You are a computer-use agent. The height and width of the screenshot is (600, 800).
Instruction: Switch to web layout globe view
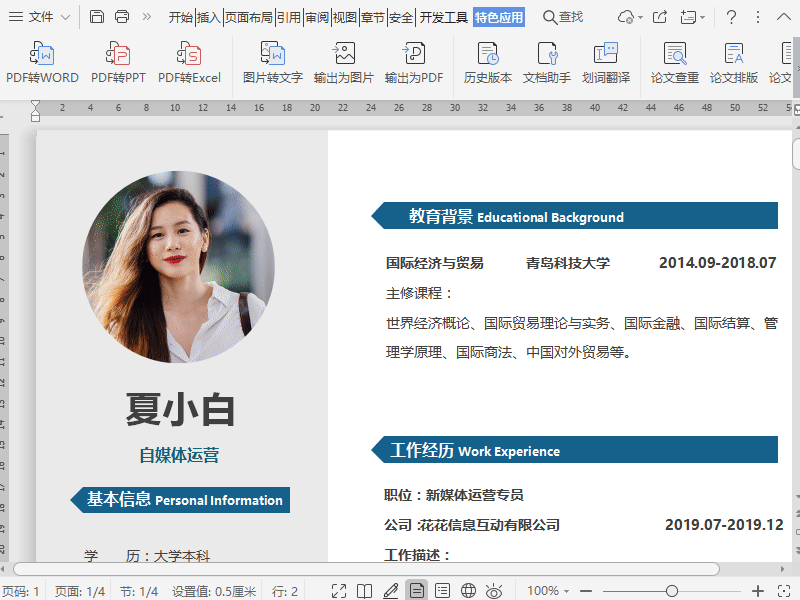click(x=468, y=591)
